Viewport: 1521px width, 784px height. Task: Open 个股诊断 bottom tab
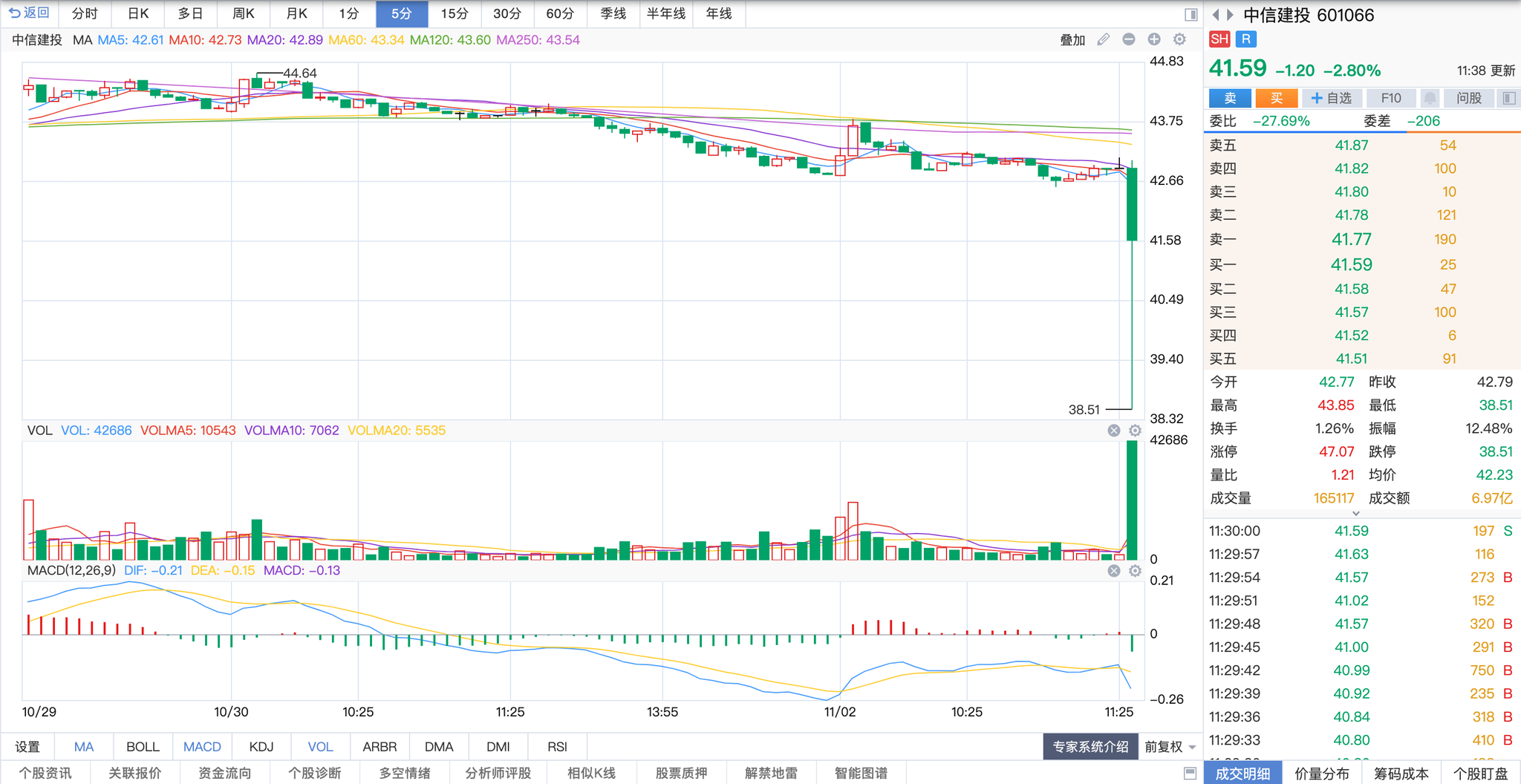(315, 773)
